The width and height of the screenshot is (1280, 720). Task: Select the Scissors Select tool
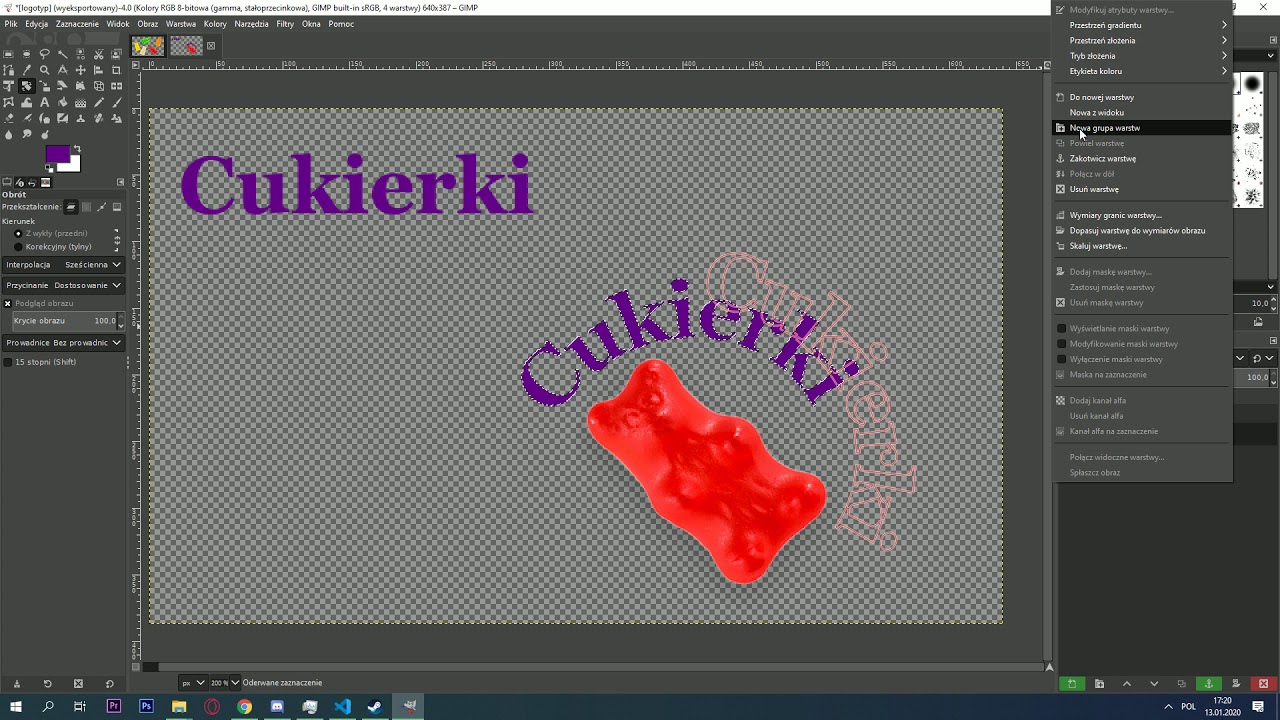pyautogui.click(x=98, y=54)
